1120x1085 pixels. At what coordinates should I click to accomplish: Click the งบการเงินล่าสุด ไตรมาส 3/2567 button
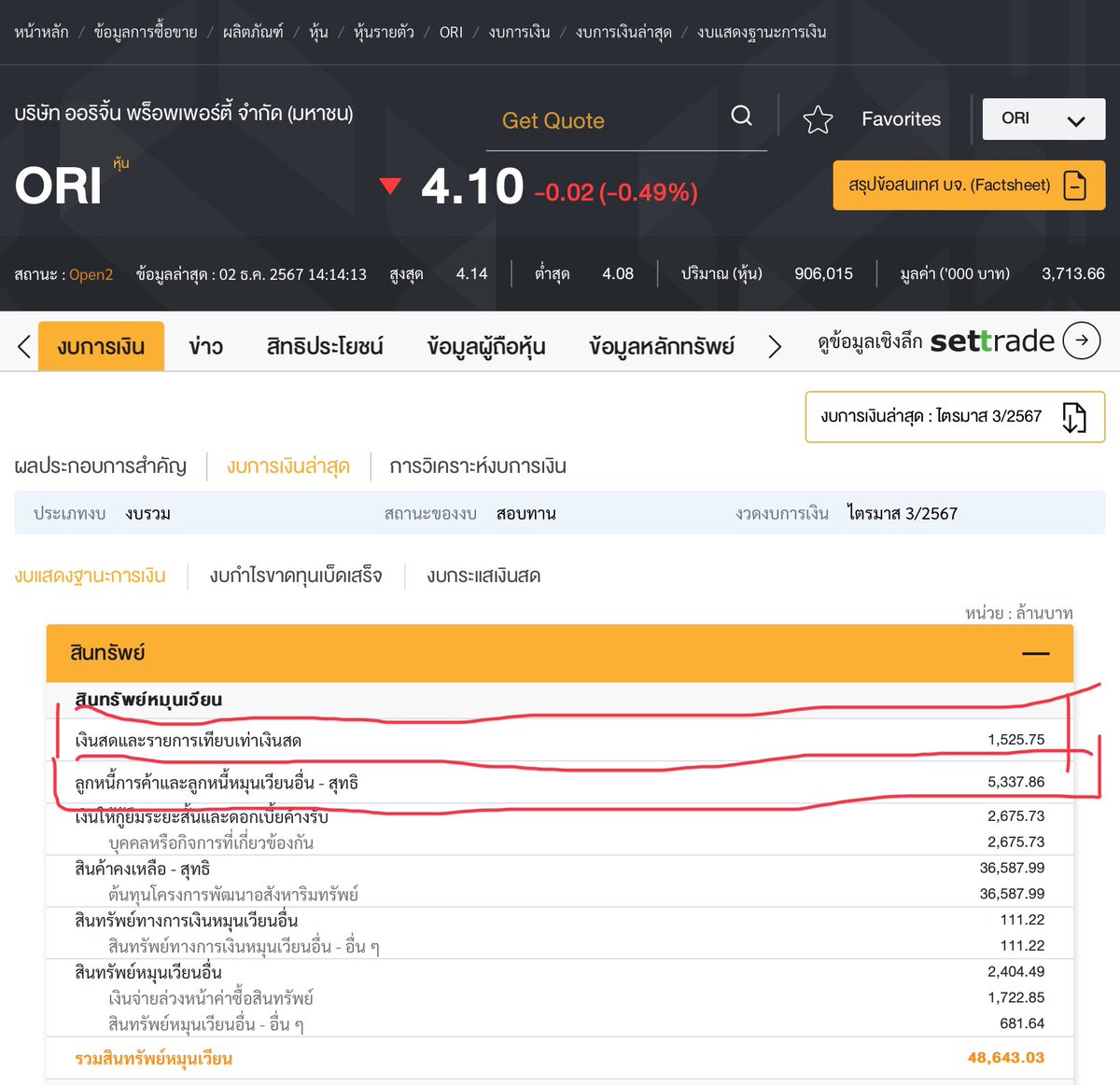point(955,417)
